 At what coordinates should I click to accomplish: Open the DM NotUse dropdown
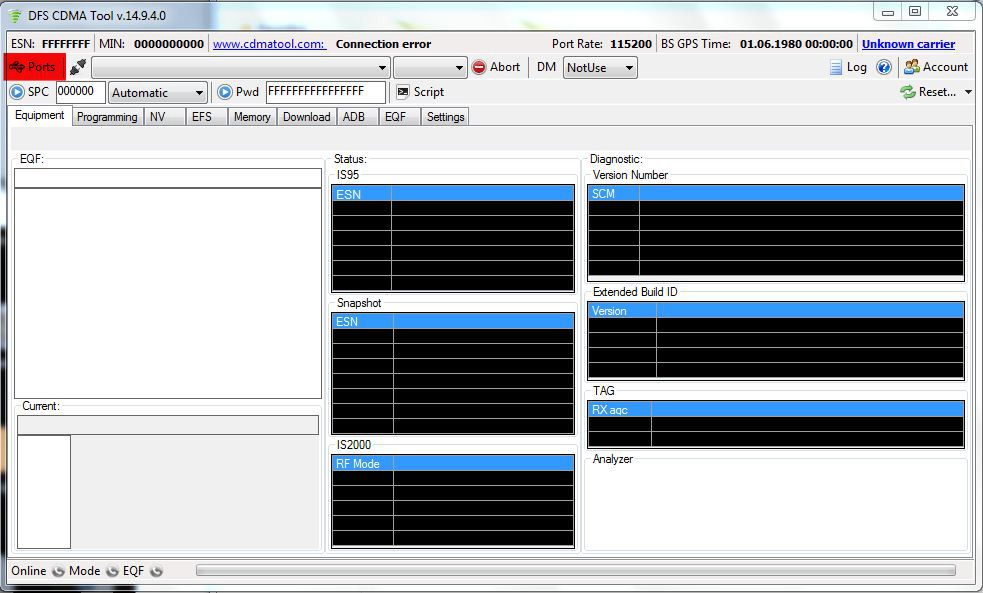(600, 67)
